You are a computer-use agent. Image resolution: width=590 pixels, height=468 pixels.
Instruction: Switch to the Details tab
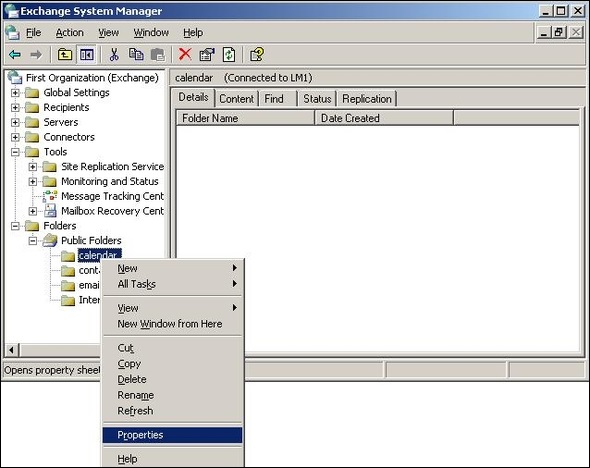[x=193, y=97]
